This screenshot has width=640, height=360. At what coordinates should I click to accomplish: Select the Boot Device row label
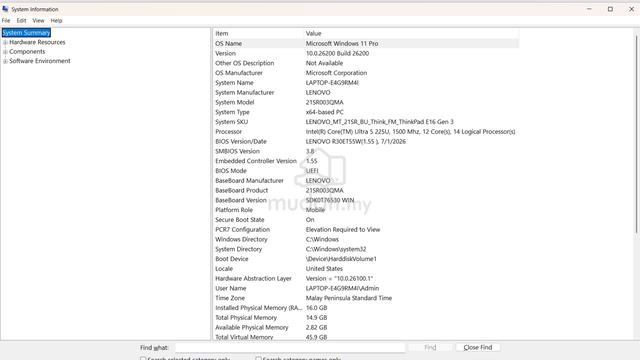coord(231,259)
